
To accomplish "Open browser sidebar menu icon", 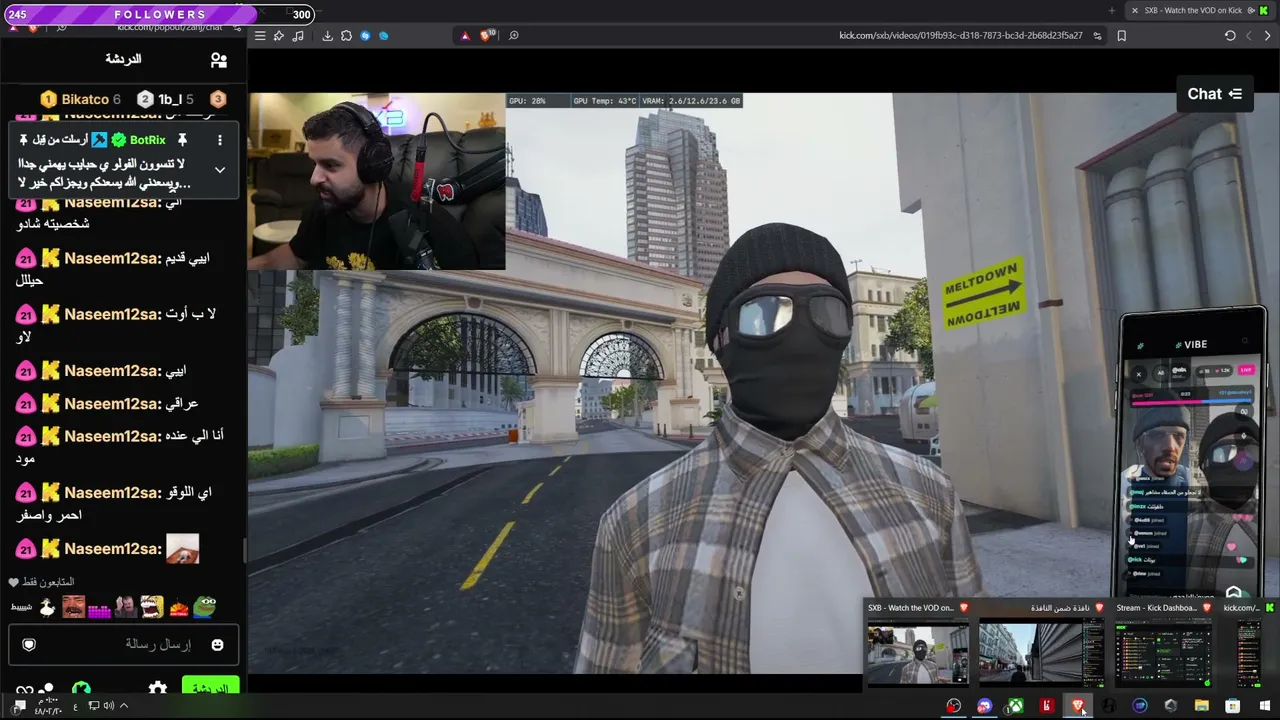I will pyautogui.click(x=260, y=36).
